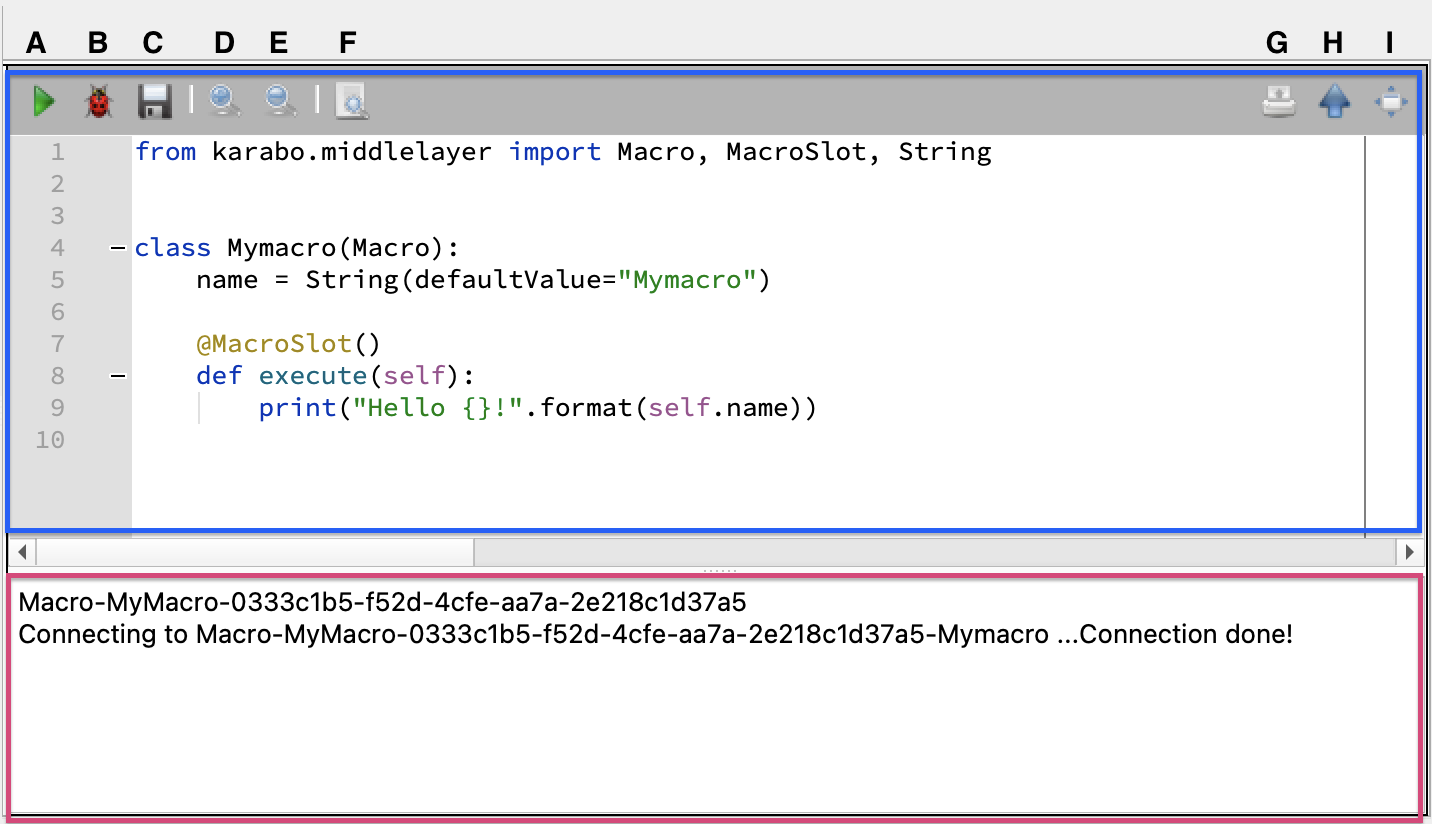Click the red ladybug debug icon
Image resolution: width=1432 pixels, height=824 pixels.
[98, 101]
